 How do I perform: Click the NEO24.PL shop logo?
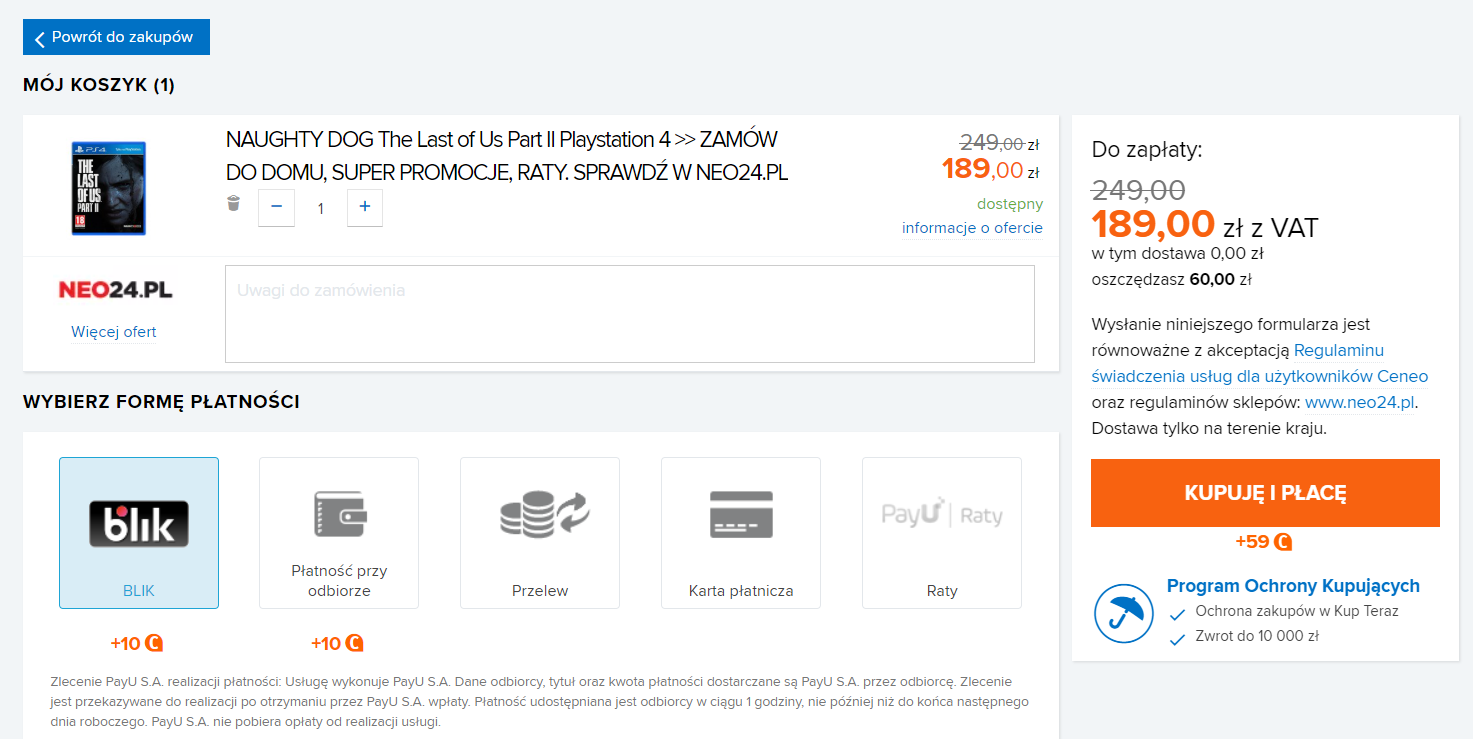coord(115,290)
